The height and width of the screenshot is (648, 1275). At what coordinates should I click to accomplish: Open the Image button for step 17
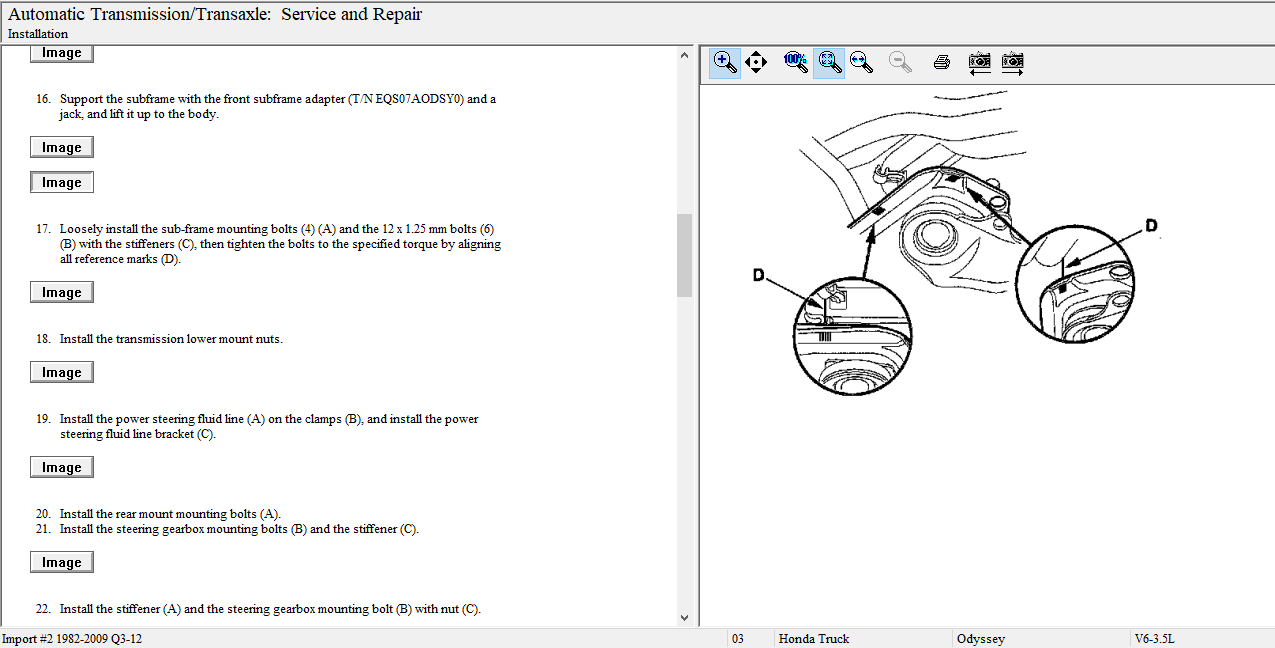[x=62, y=292]
